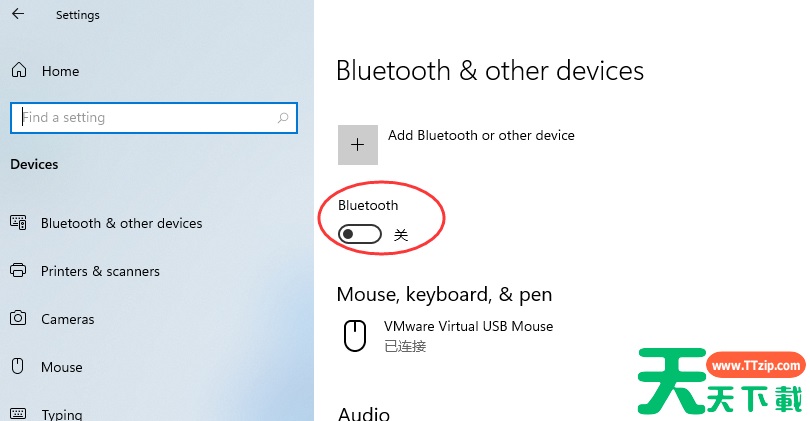Click the printer icon in sidebar

18,271
